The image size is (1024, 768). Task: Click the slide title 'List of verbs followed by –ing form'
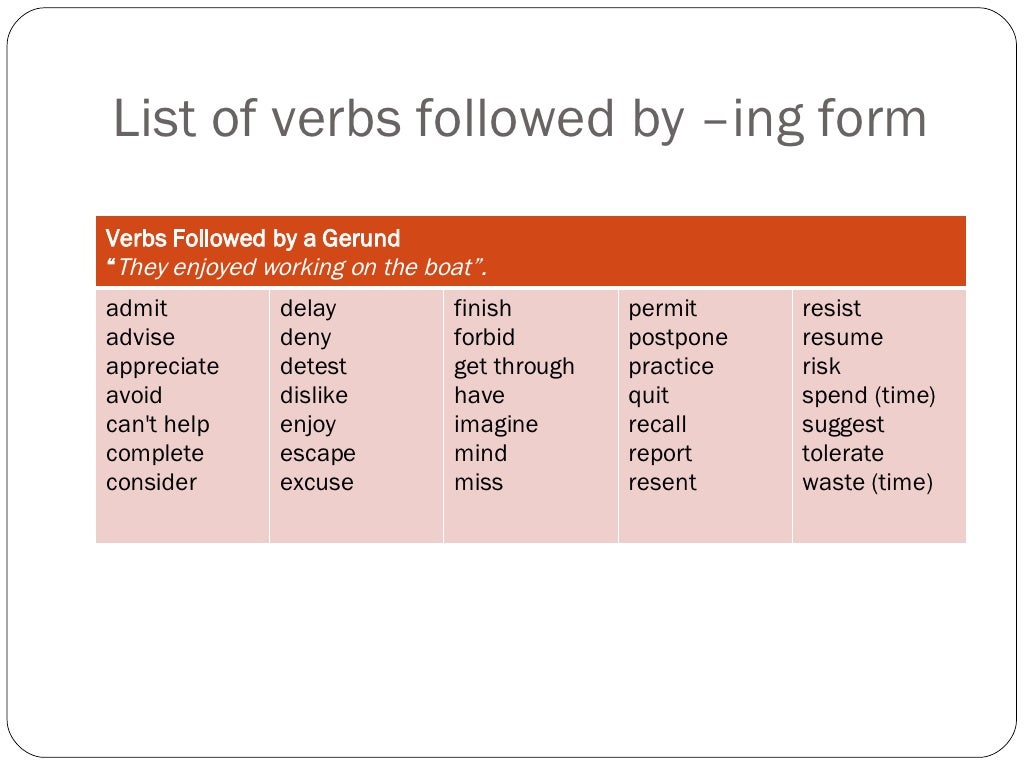point(520,119)
